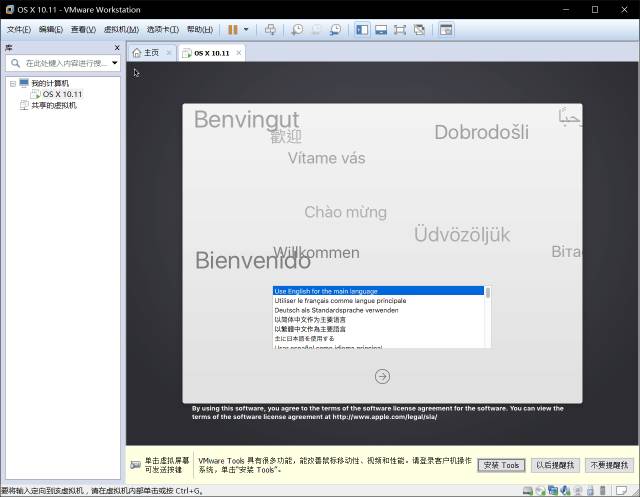The image size is (640, 497).
Task: Open the 编辑(E) menu
Action: [x=51, y=29]
